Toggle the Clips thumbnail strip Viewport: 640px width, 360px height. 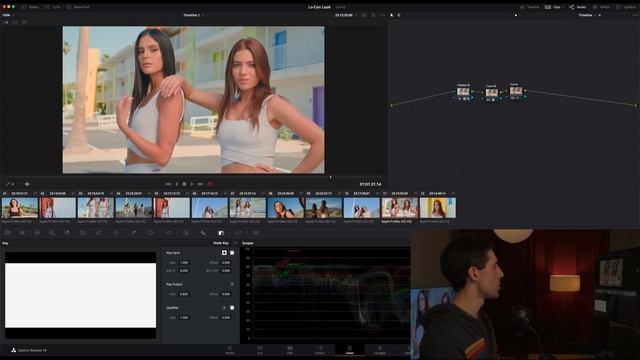pyautogui.click(x=552, y=7)
